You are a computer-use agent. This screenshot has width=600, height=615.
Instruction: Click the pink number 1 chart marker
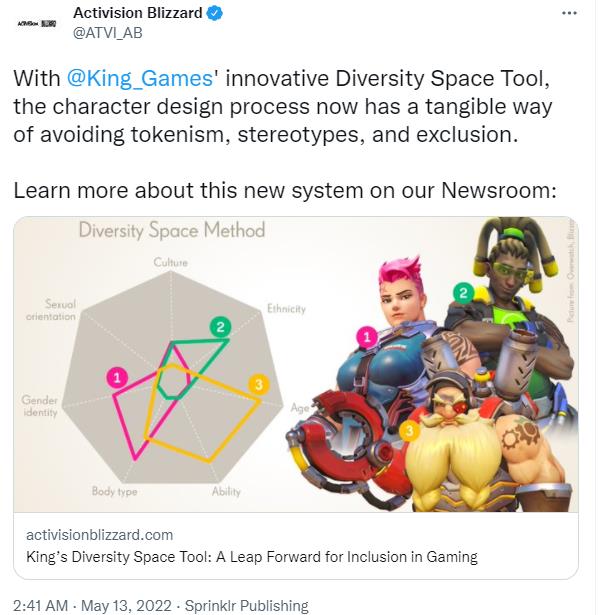(118, 377)
